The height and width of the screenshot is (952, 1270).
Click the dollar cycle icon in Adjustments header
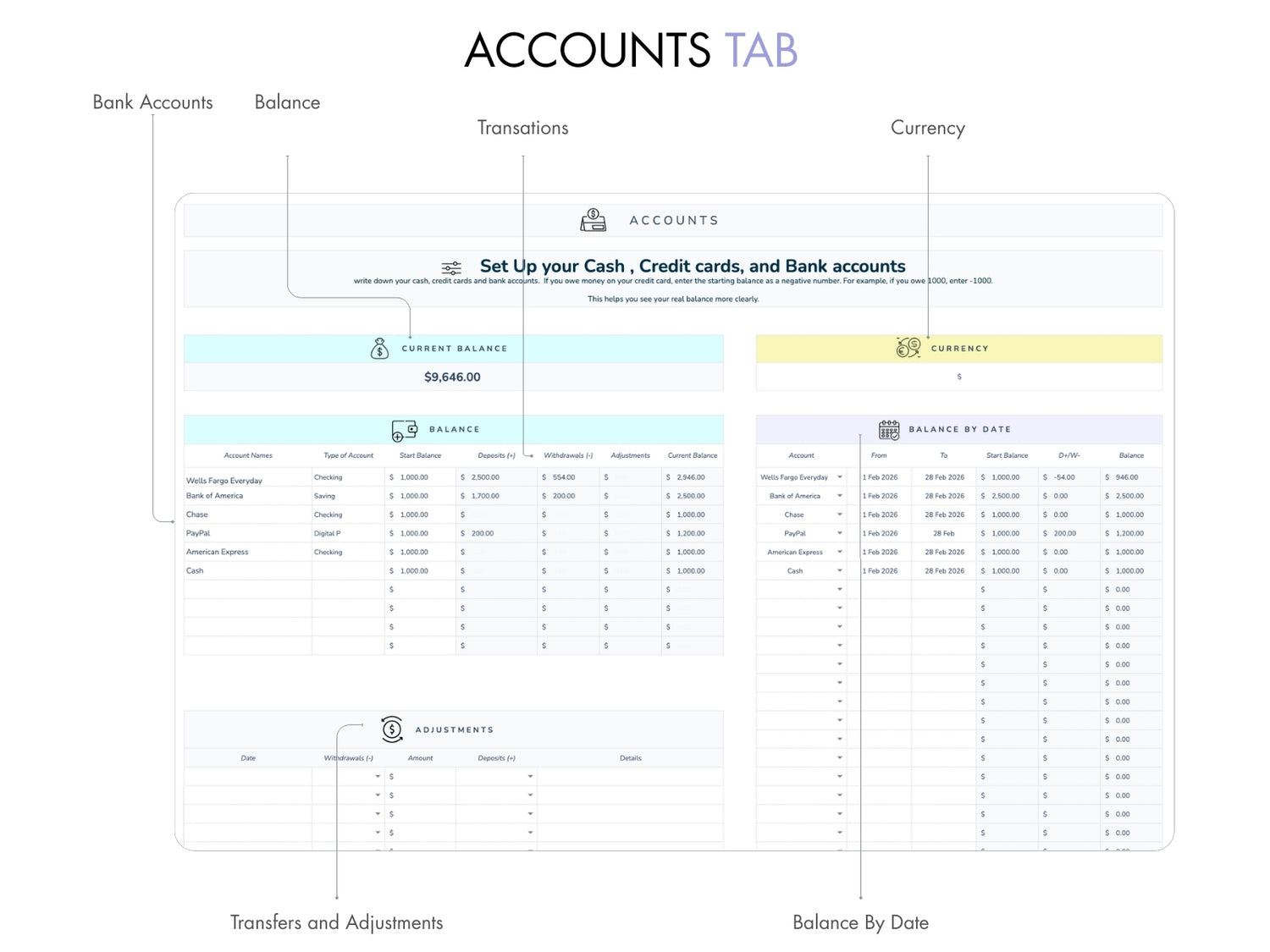click(392, 729)
